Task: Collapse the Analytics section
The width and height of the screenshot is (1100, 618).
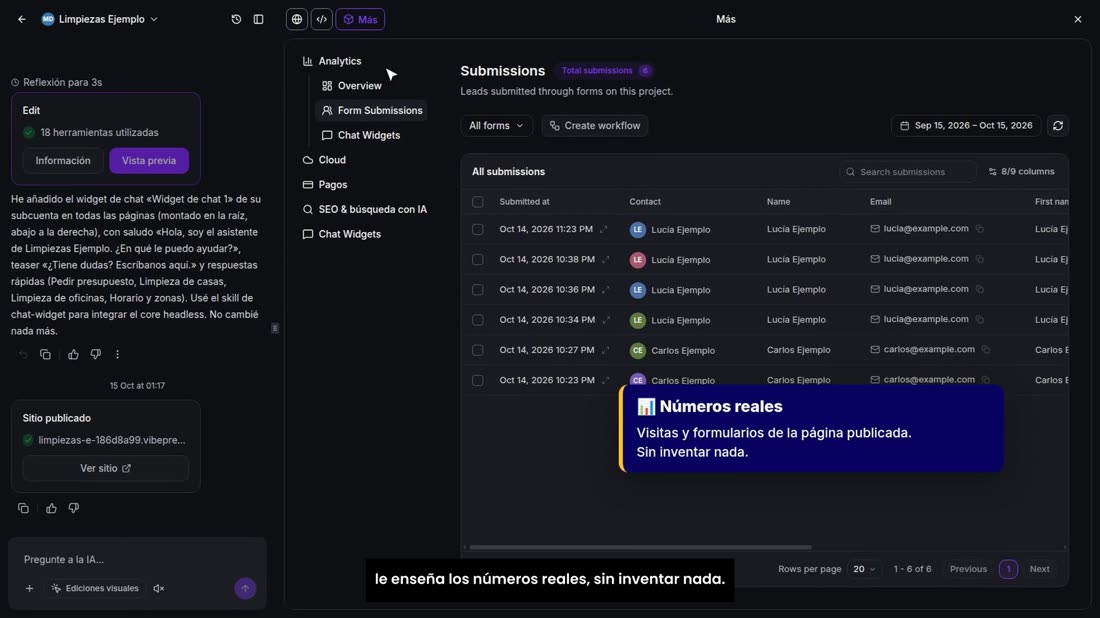Action: [333, 61]
